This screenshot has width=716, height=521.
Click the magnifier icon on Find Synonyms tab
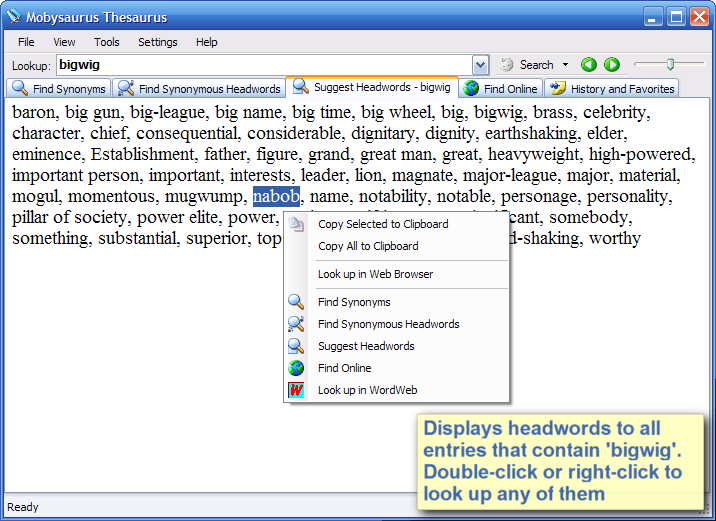[x=20, y=88]
